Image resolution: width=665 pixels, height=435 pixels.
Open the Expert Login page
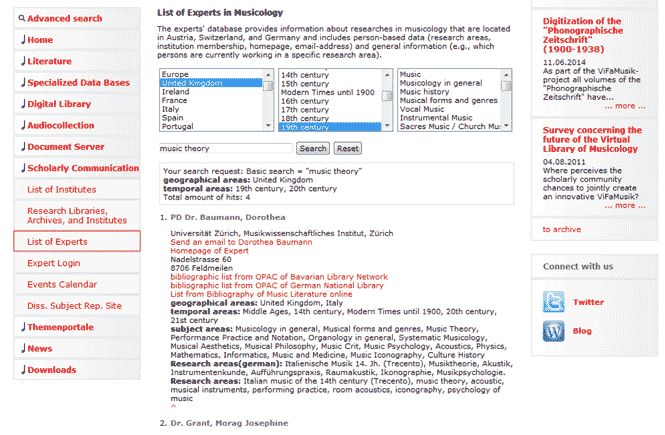tap(53, 262)
